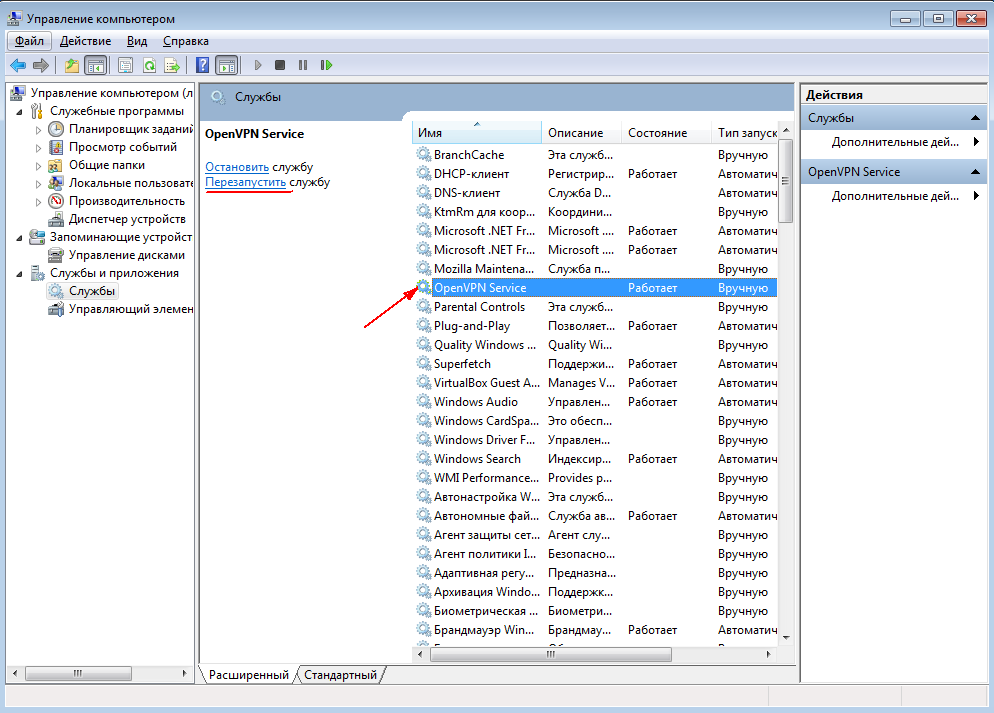Screen dimensions: 994x713
Task: Click the Export list toolbar icon
Action: point(172,65)
